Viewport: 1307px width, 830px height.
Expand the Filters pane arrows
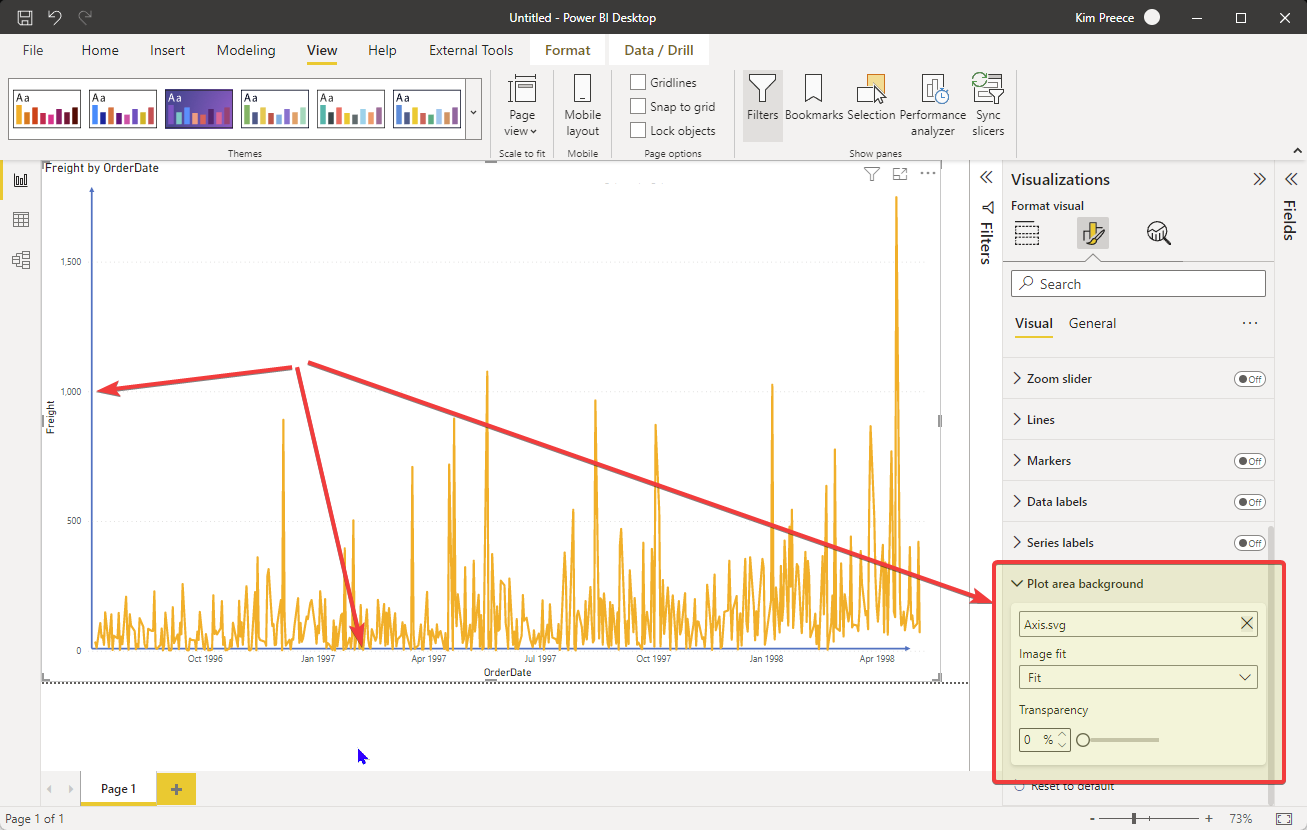tap(986, 177)
